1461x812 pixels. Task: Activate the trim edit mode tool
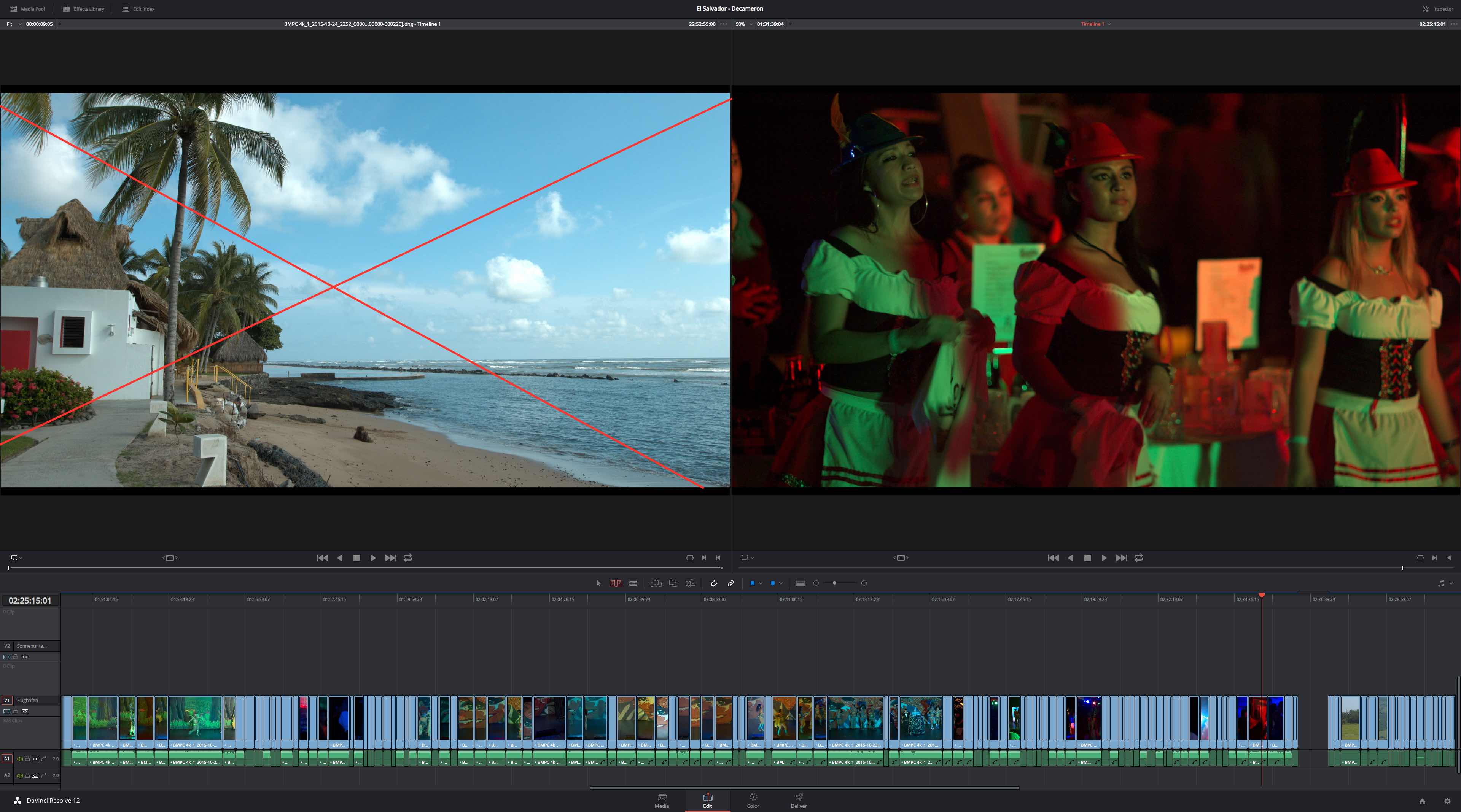coord(615,583)
